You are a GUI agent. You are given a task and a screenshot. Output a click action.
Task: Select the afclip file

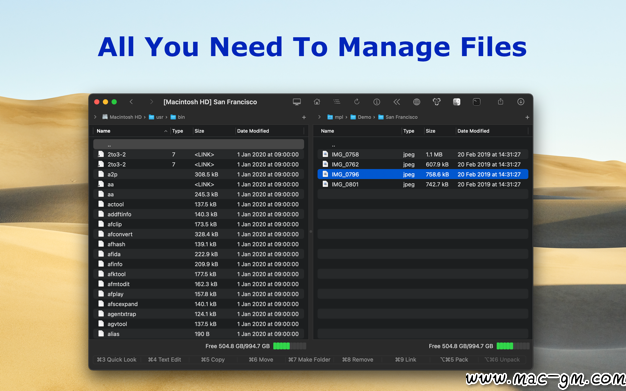pyautogui.click(x=198, y=224)
